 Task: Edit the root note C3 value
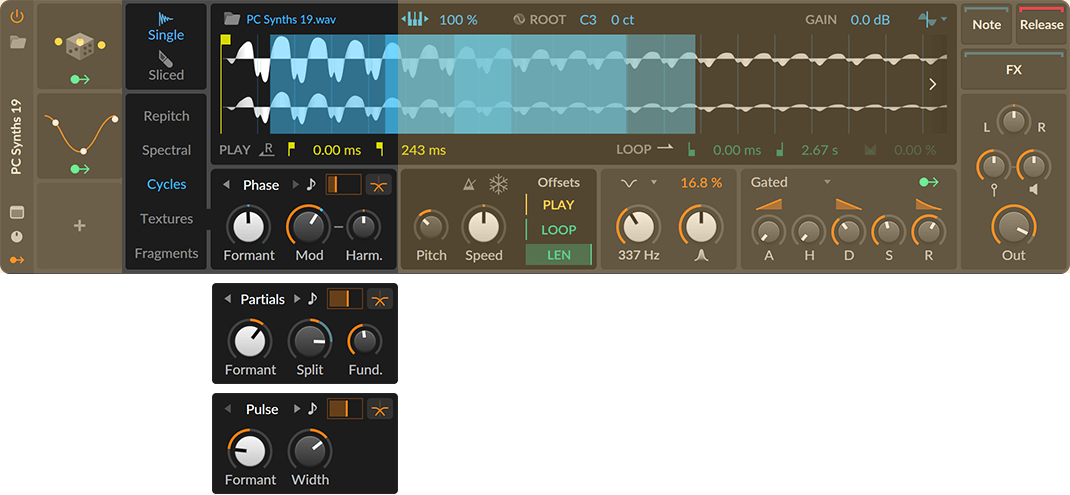tap(588, 20)
